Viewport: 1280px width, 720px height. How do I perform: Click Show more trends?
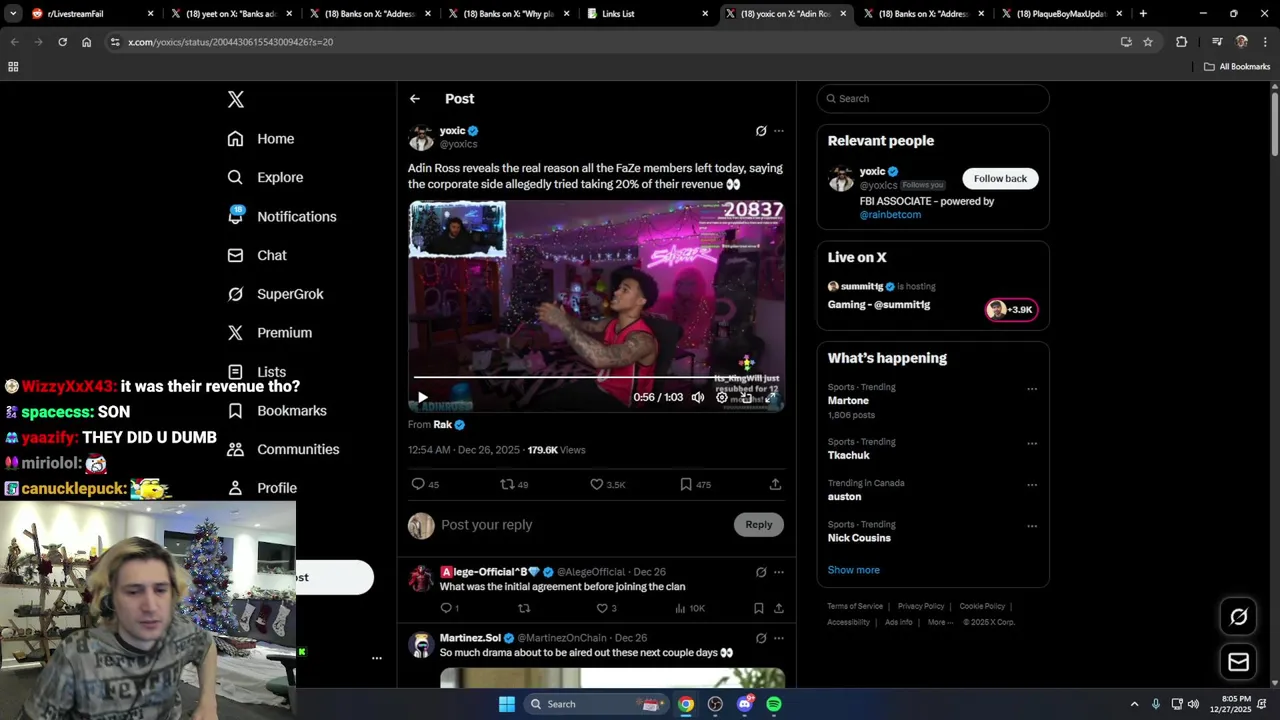click(x=853, y=570)
